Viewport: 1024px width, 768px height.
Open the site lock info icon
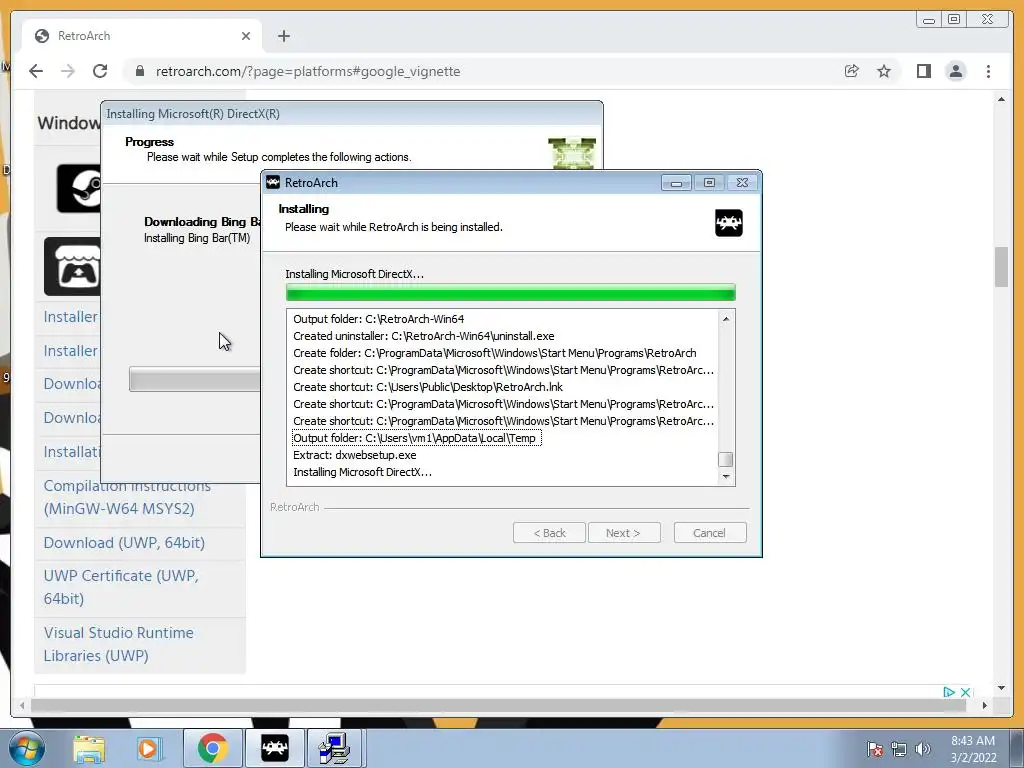tap(139, 71)
